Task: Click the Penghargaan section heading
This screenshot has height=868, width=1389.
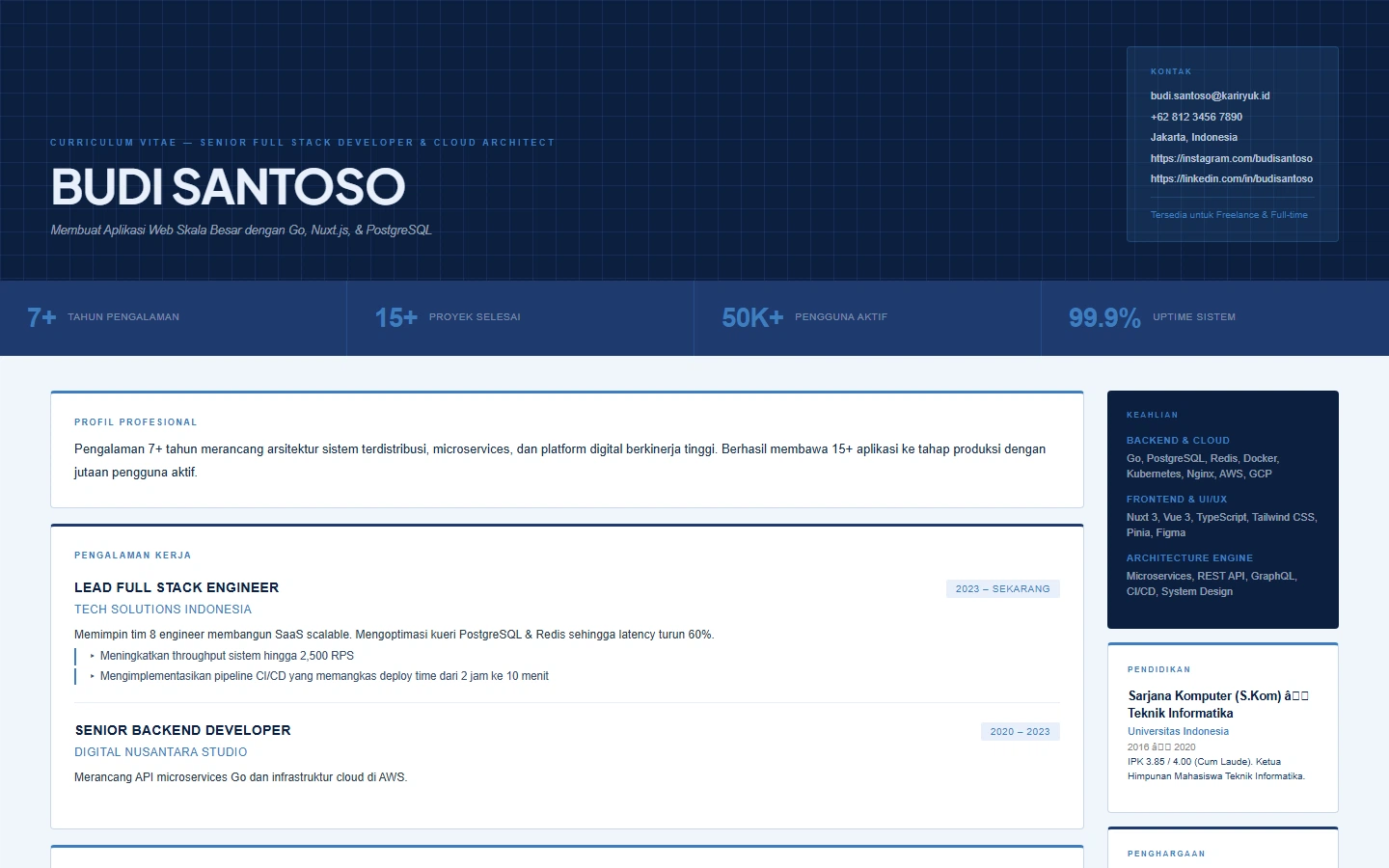Action: 1166,854
